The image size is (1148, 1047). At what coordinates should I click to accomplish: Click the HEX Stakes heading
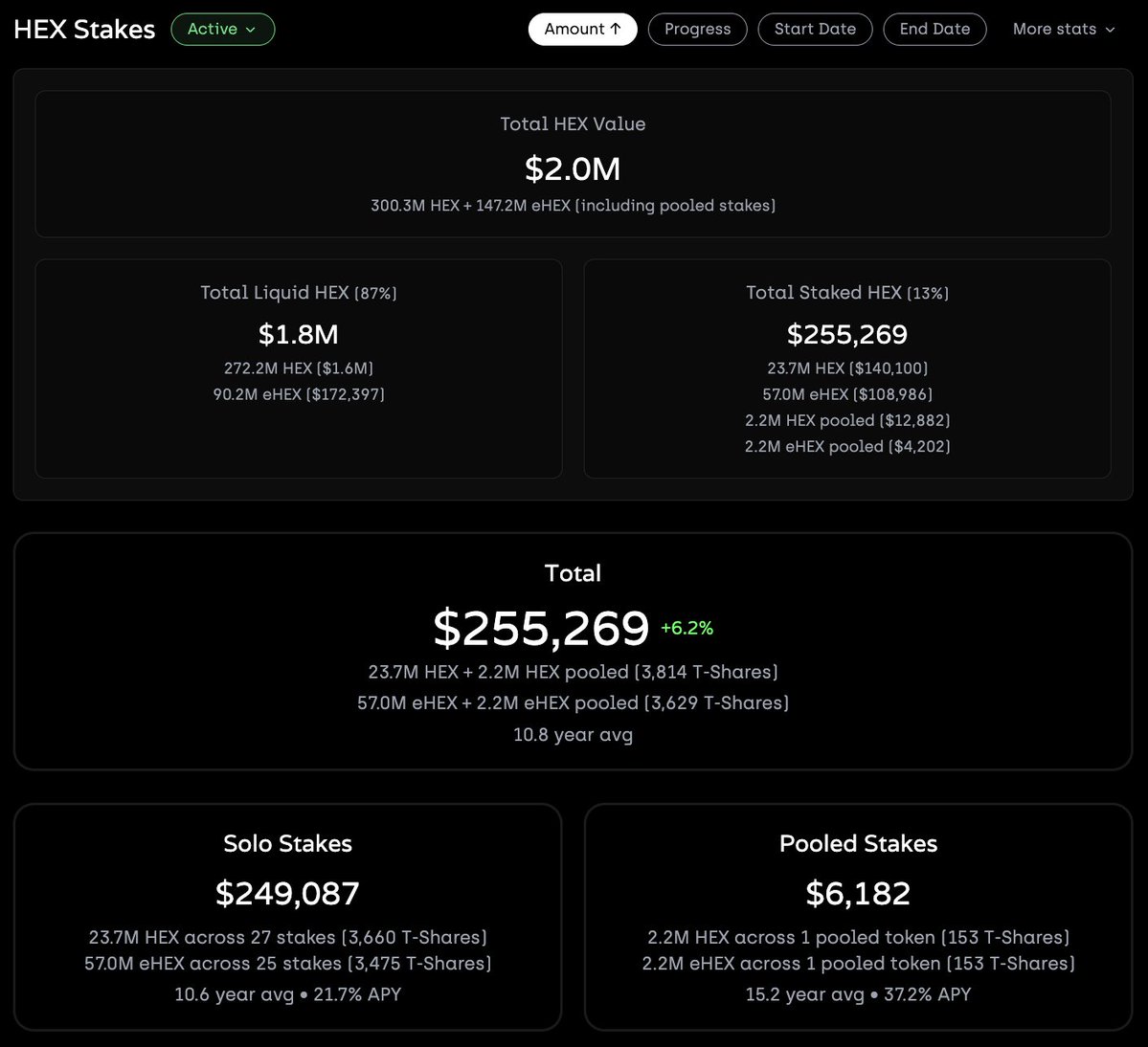tap(84, 30)
